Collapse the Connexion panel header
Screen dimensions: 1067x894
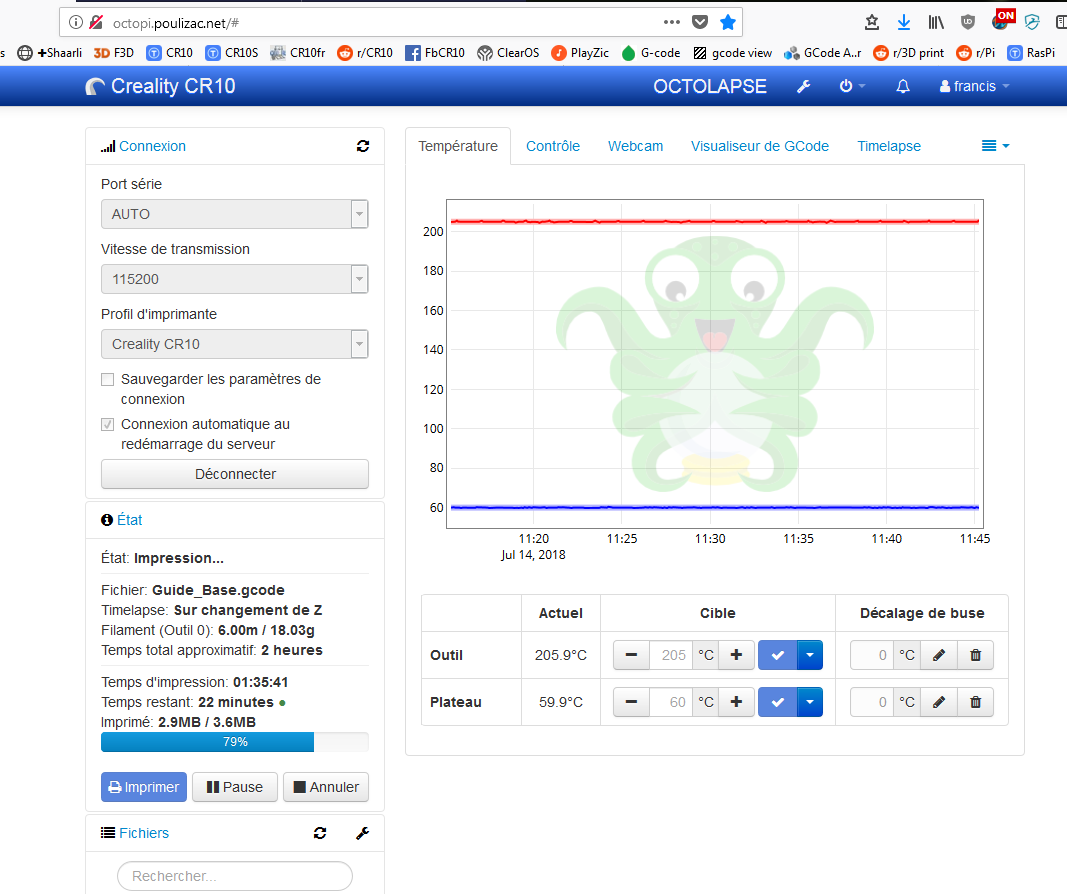tap(152, 146)
